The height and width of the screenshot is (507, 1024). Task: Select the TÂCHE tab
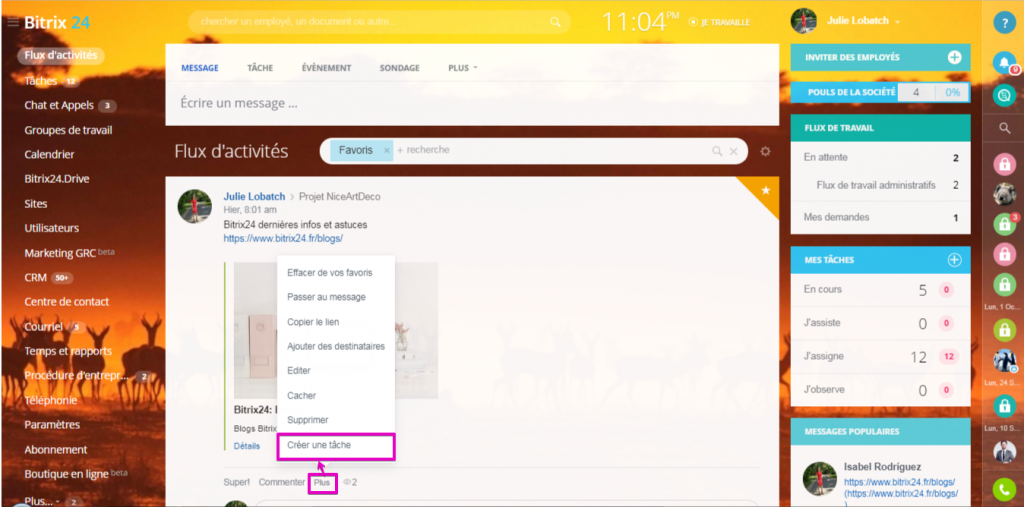(260, 68)
